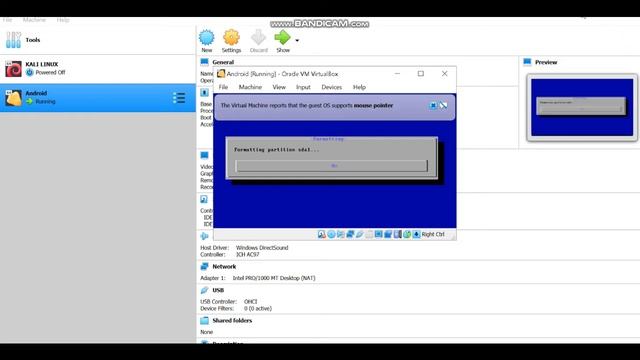Click the green Show arrow icon
Image resolution: width=640 pixels, height=360 pixels.
point(282,38)
